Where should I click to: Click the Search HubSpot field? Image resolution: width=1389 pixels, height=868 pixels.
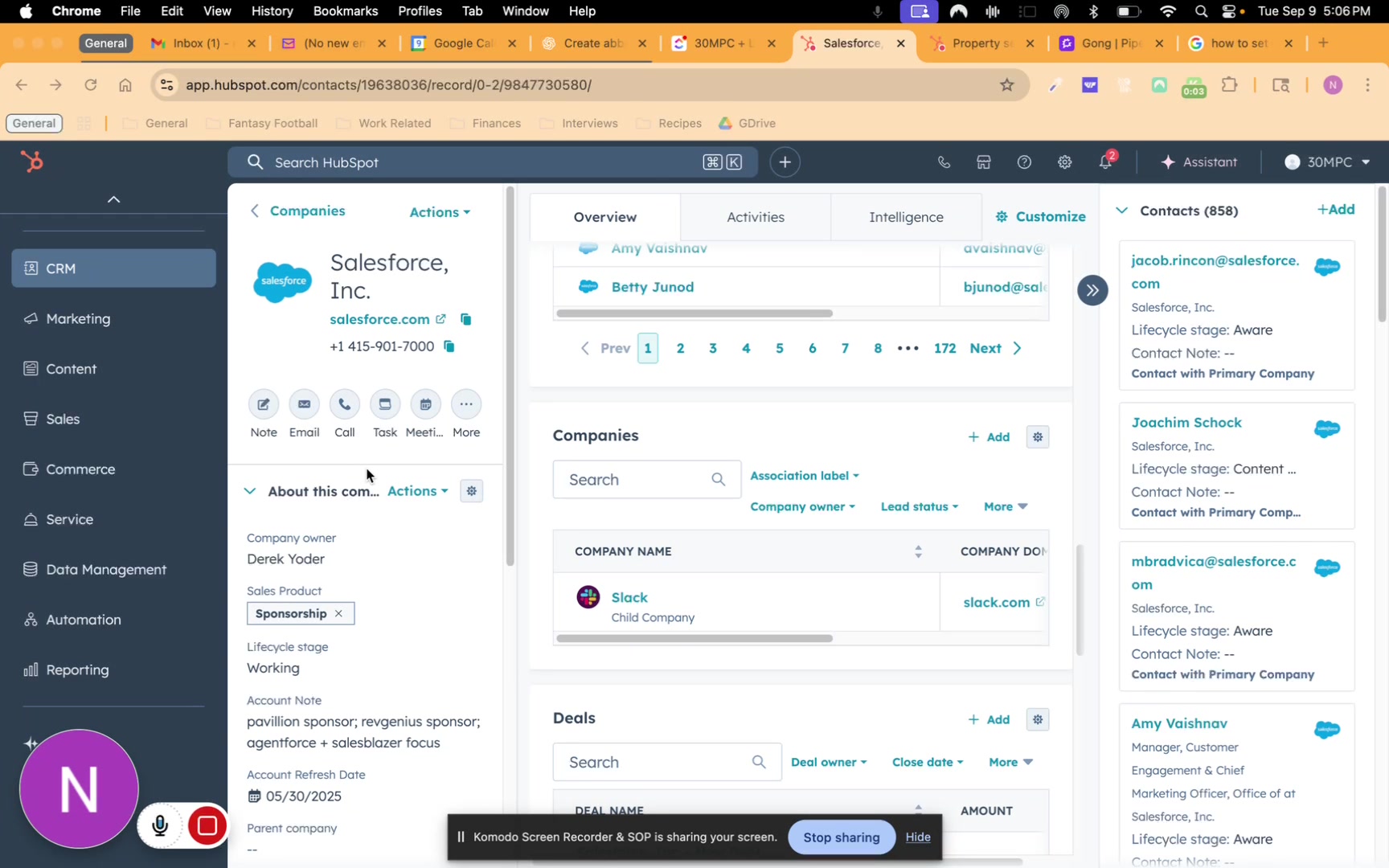click(x=492, y=162)
